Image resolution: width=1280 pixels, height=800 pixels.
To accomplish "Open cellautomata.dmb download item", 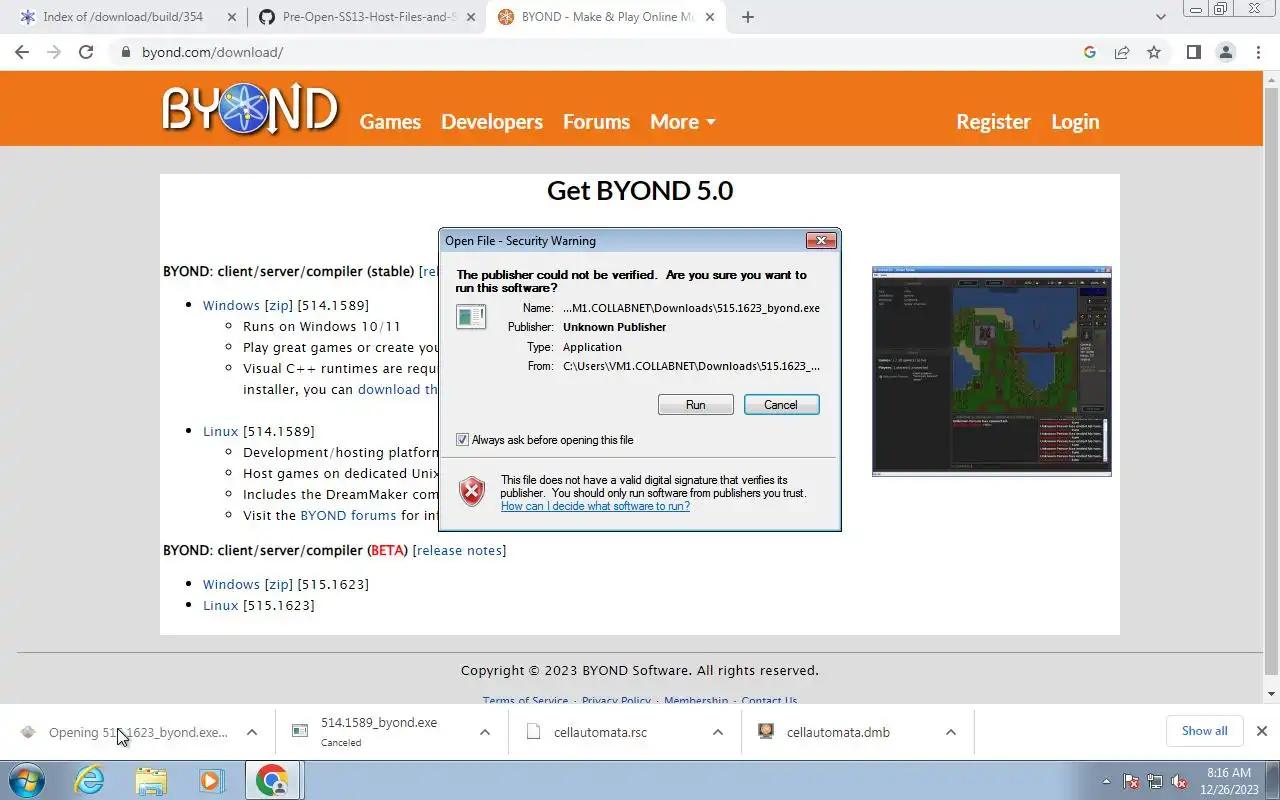I will [x=838, y=732].
